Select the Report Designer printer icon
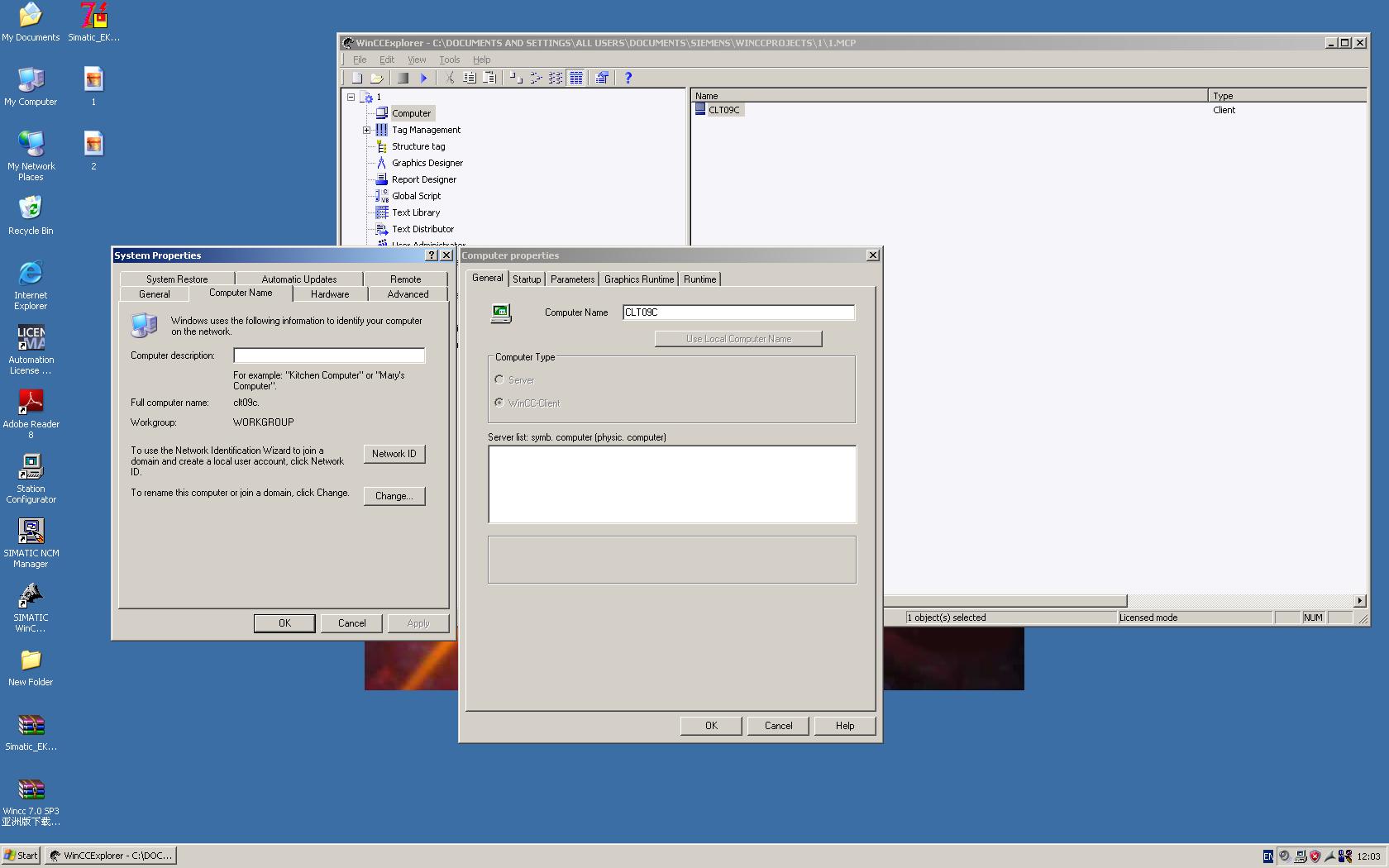The width and height of the screenshot is (1389, 868). pyautogui.click(x=381, y=179)
